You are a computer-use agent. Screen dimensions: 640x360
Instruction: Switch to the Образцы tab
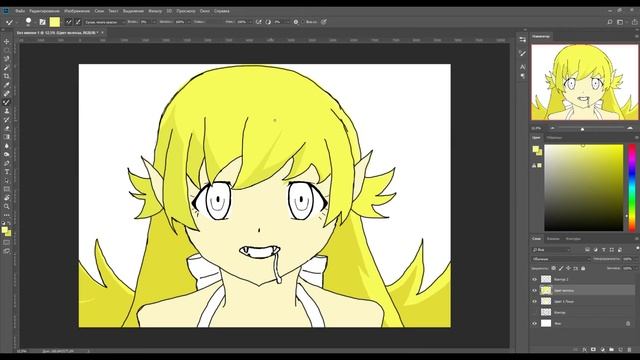(x=554, y=138)
